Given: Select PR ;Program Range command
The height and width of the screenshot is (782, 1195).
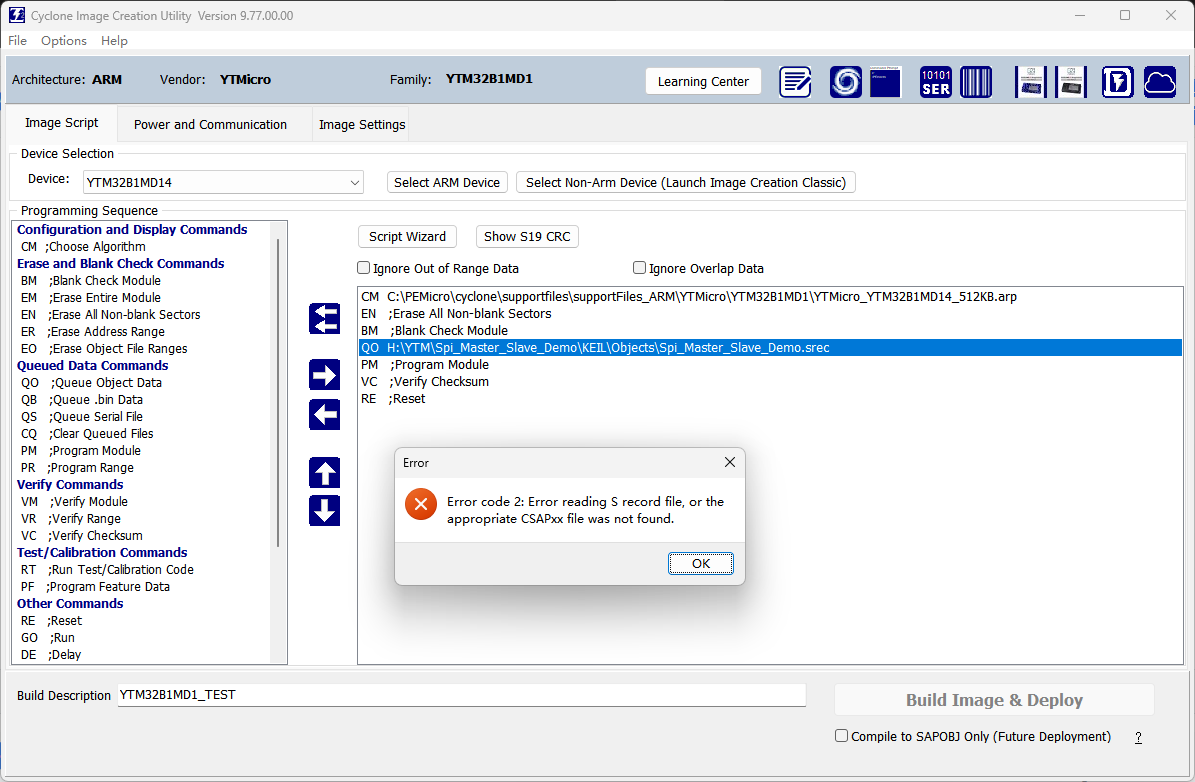Looking at the screenshot, I should [77, 467].
